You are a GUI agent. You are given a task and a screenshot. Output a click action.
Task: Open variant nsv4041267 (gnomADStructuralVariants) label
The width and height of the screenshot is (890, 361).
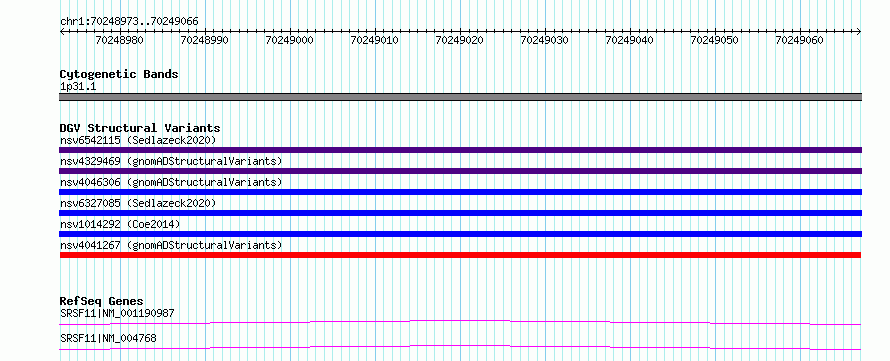[171, 245]
